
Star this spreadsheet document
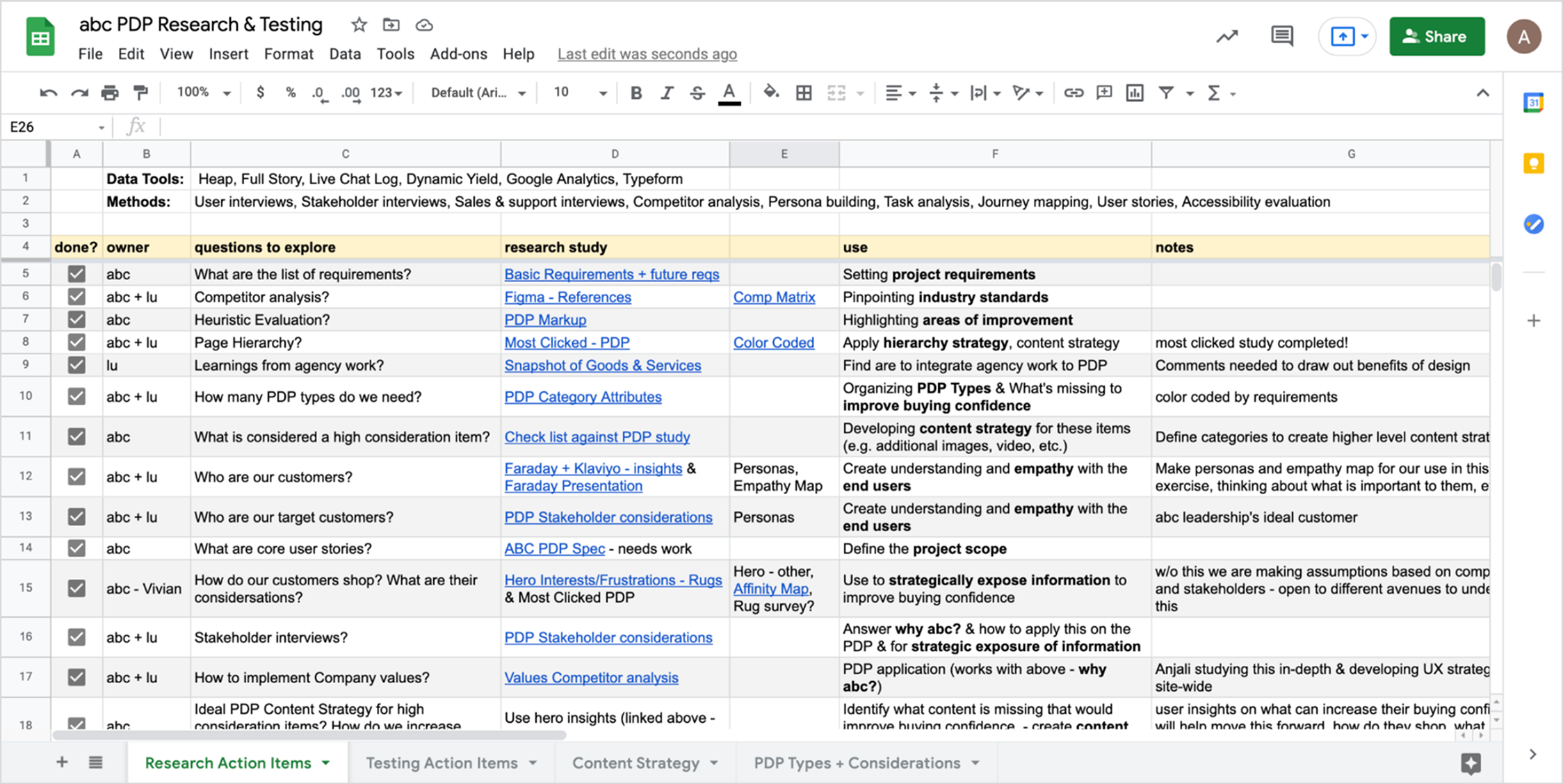(359, 25)
